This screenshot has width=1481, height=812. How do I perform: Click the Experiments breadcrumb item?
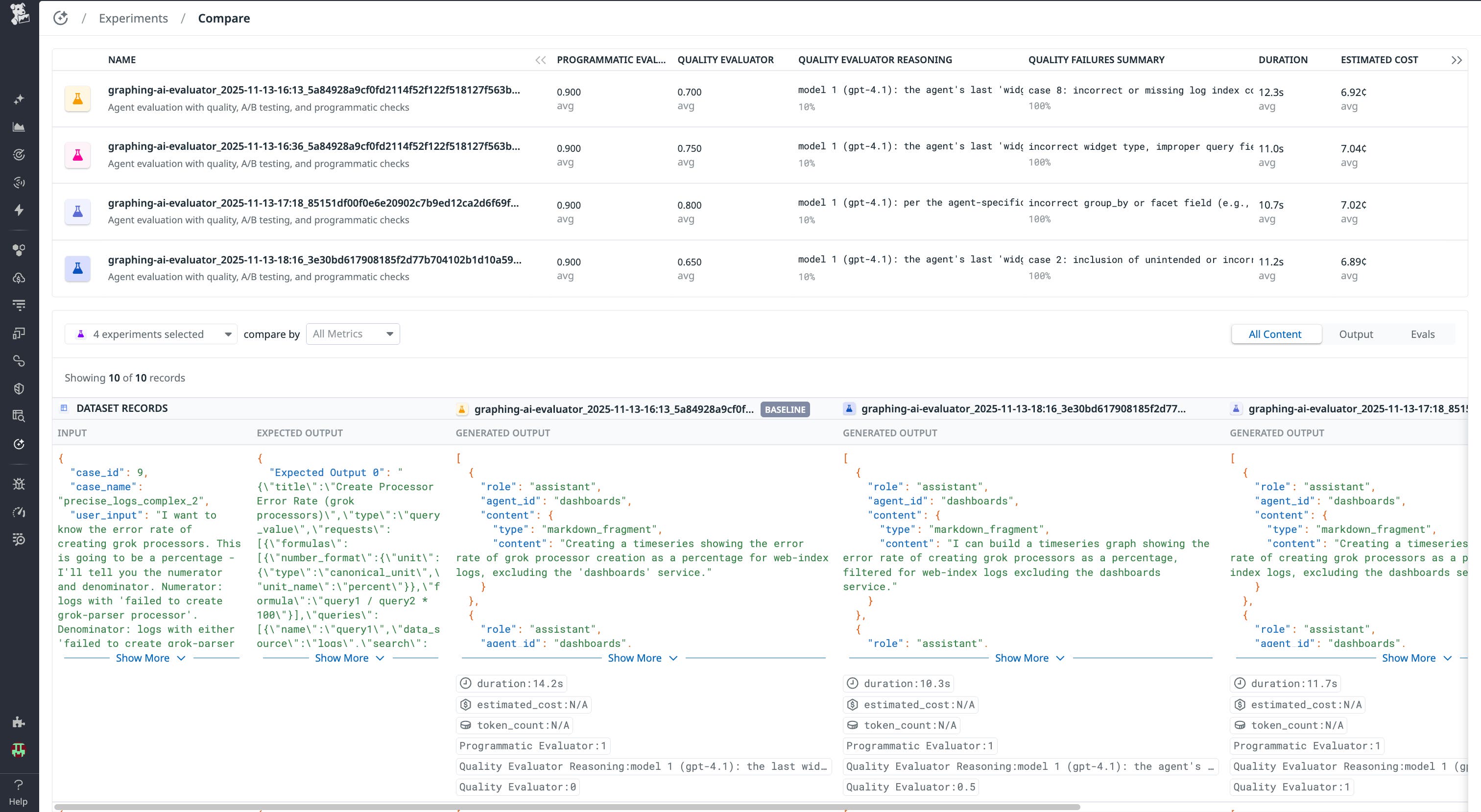(x=133, y=18)
